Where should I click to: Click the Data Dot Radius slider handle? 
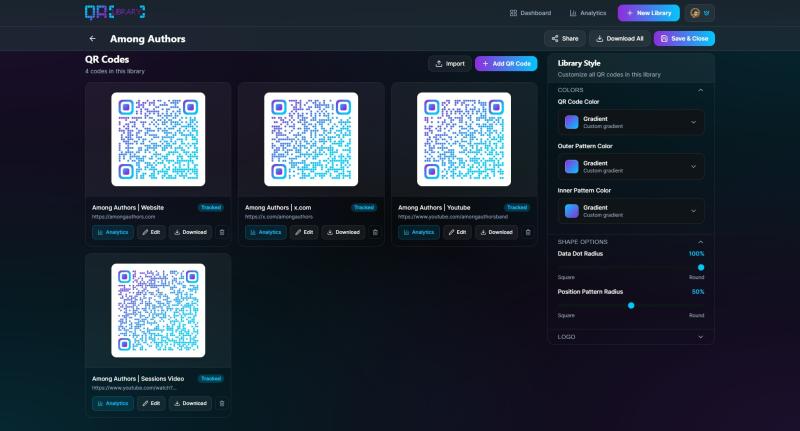pos(701,267)
